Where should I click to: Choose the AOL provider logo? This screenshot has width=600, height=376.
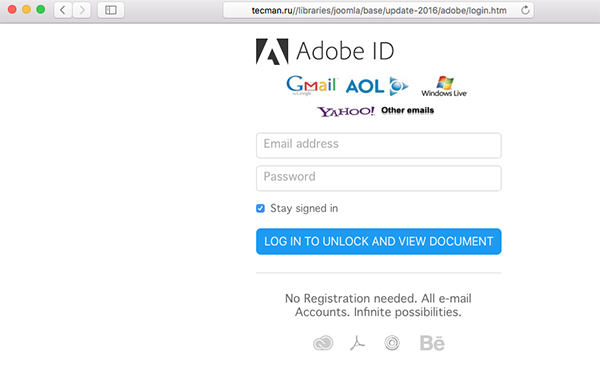tap(377, 86)
